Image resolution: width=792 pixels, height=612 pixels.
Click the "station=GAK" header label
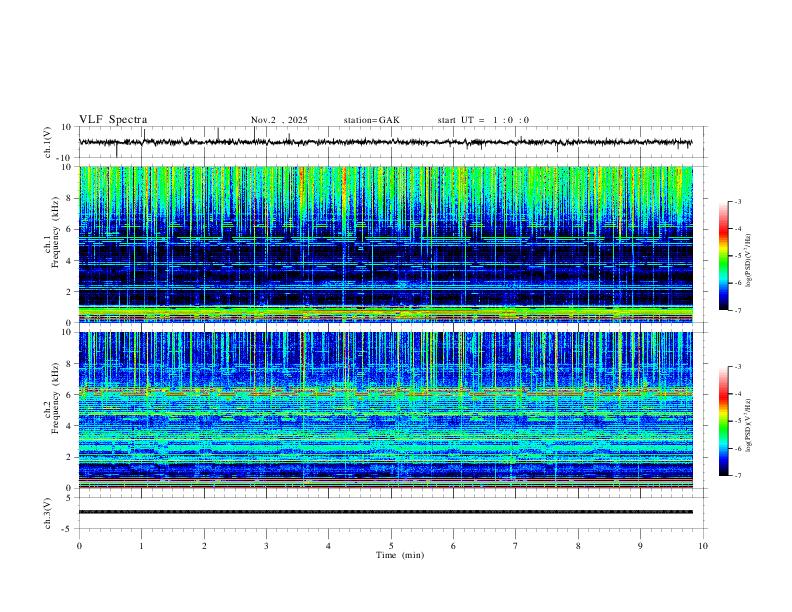(371, 120)
